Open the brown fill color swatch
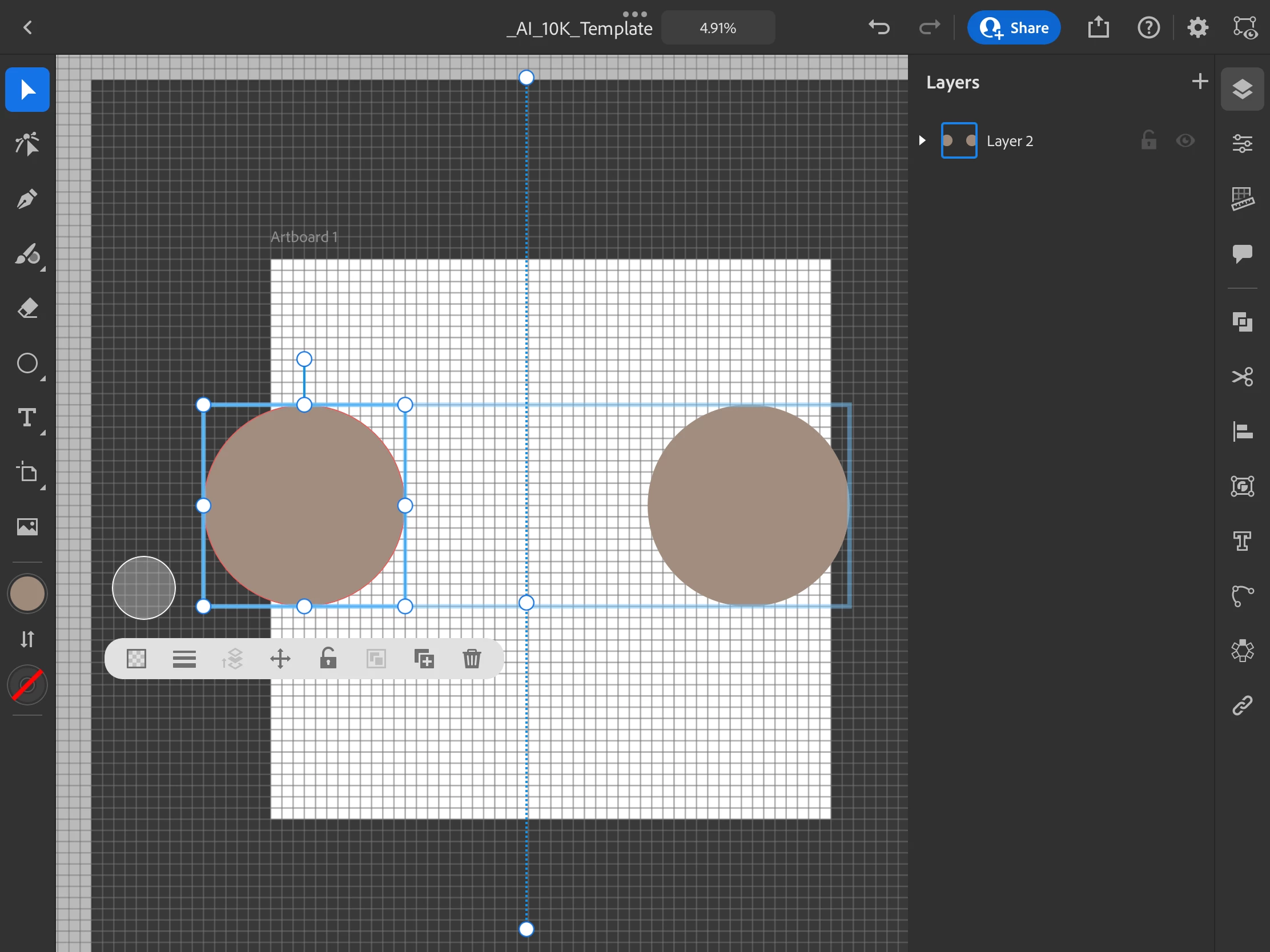 click(x=27, y=594)
